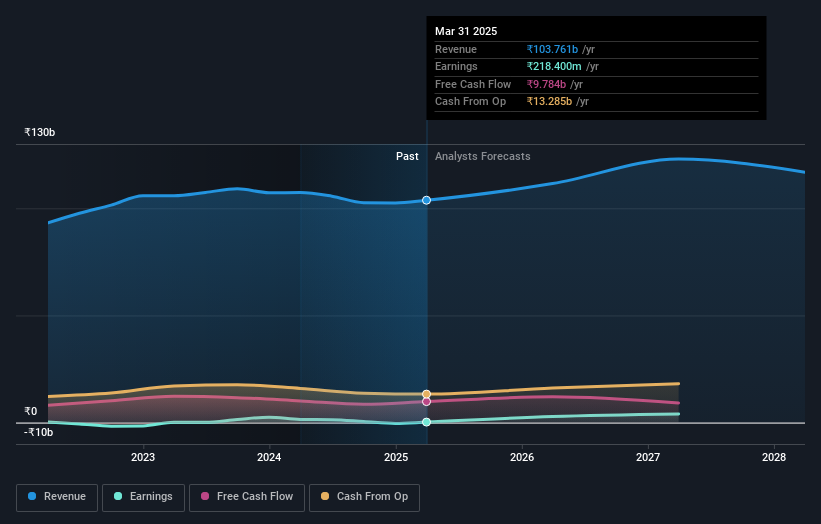Click the 2024 x-axis label
The height and width of the screenshot is (524, 821).
[x=269, y=458]
